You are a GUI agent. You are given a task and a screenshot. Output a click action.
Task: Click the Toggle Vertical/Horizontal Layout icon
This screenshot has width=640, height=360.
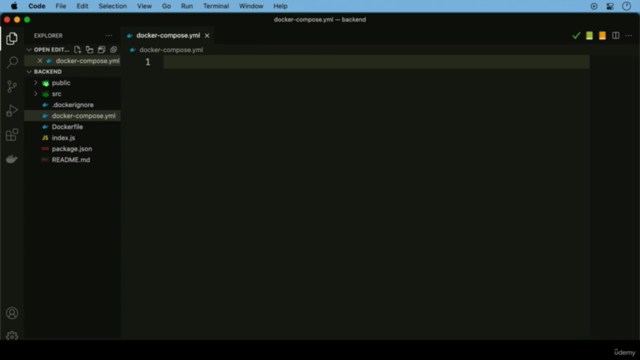(x=89, y=50)
